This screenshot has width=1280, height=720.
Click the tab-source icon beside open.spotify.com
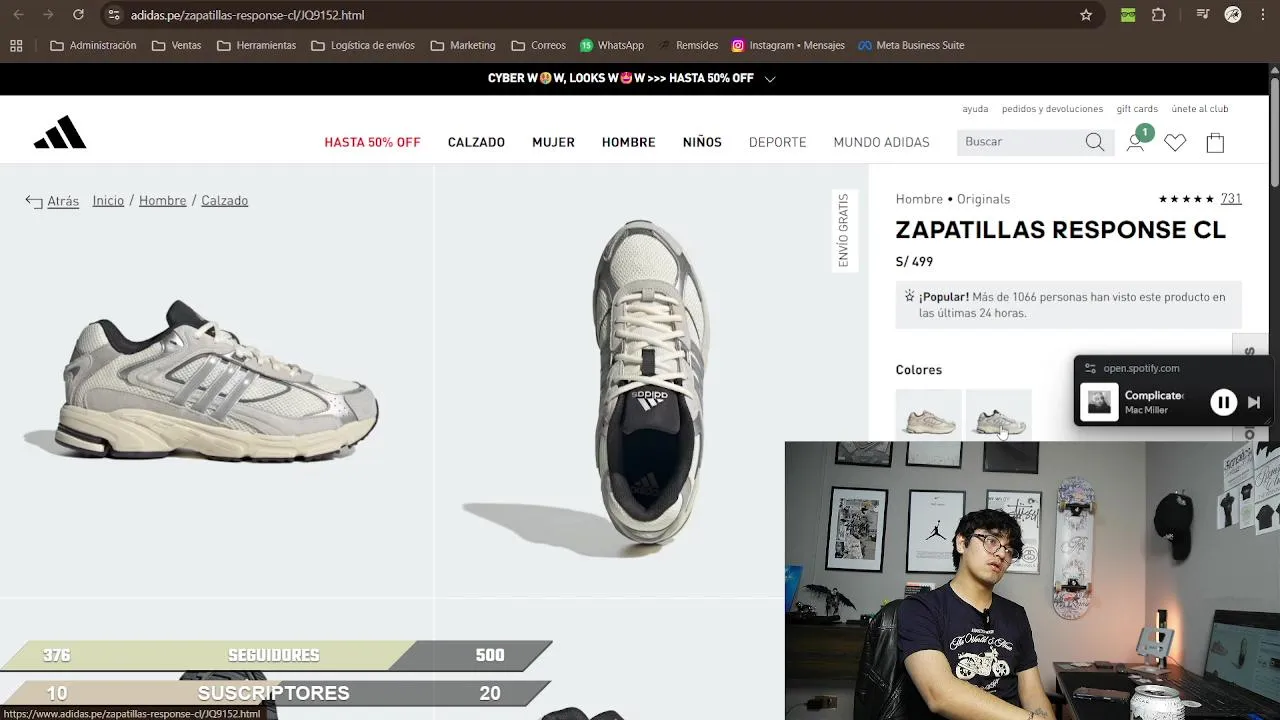point(1090,368)
